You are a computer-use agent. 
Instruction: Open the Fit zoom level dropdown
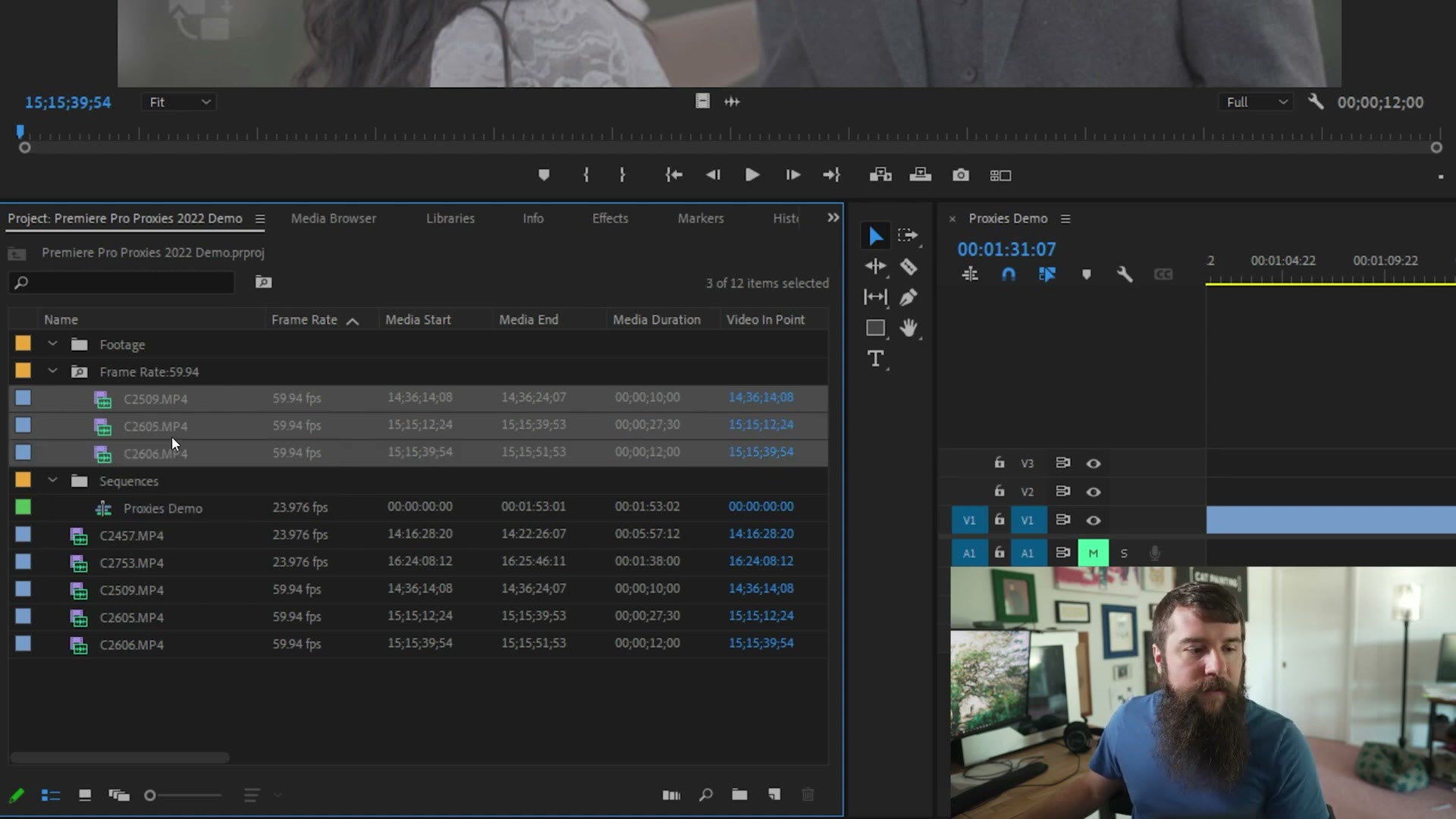point(179,102)
